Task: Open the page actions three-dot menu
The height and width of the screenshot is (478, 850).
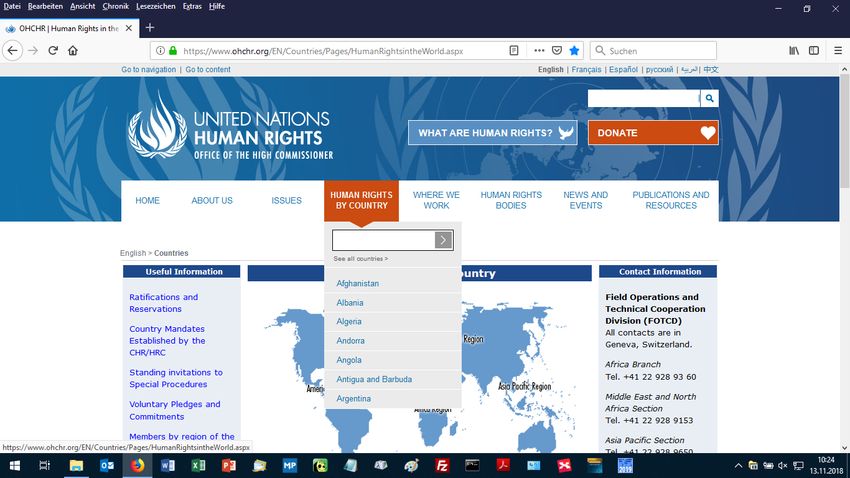Action: [539, 50]
